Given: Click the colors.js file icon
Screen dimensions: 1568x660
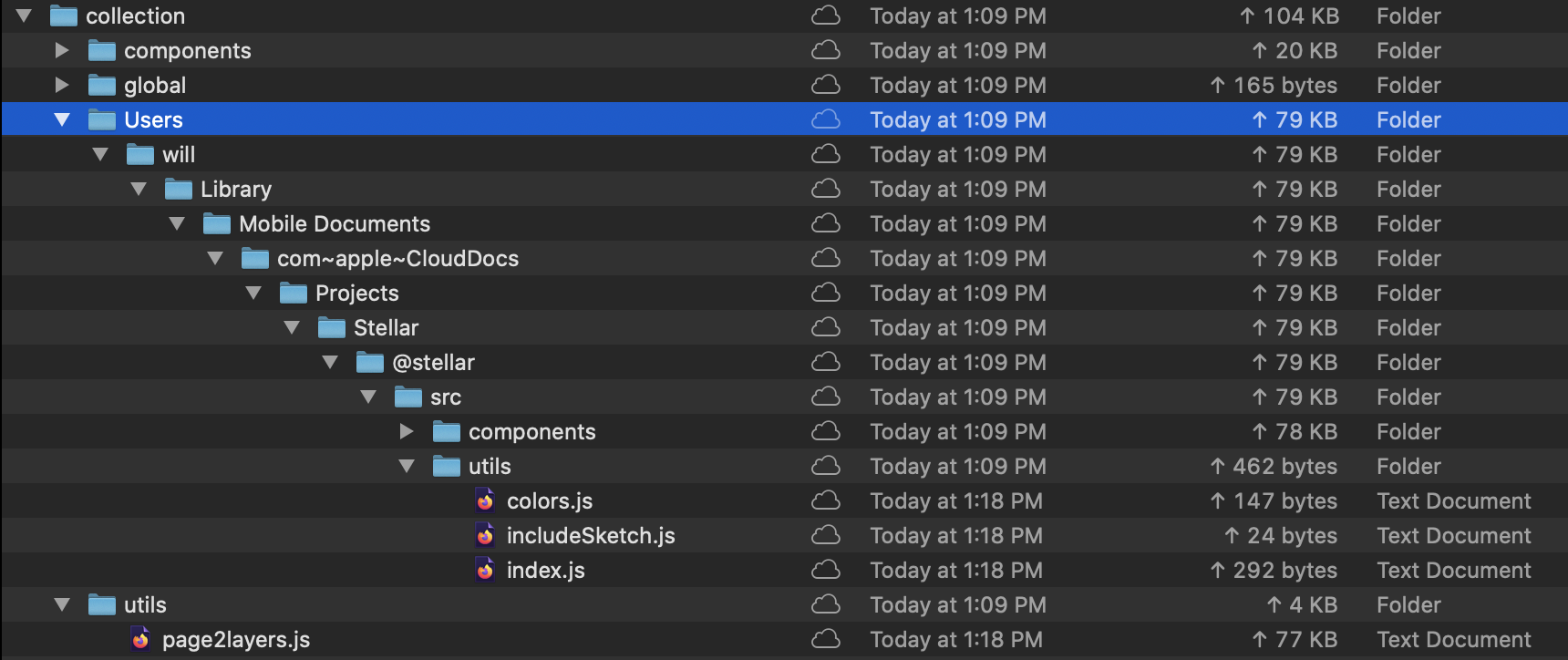Looking at the screenshot, I should pyautogui.click(x=485, y=500).
